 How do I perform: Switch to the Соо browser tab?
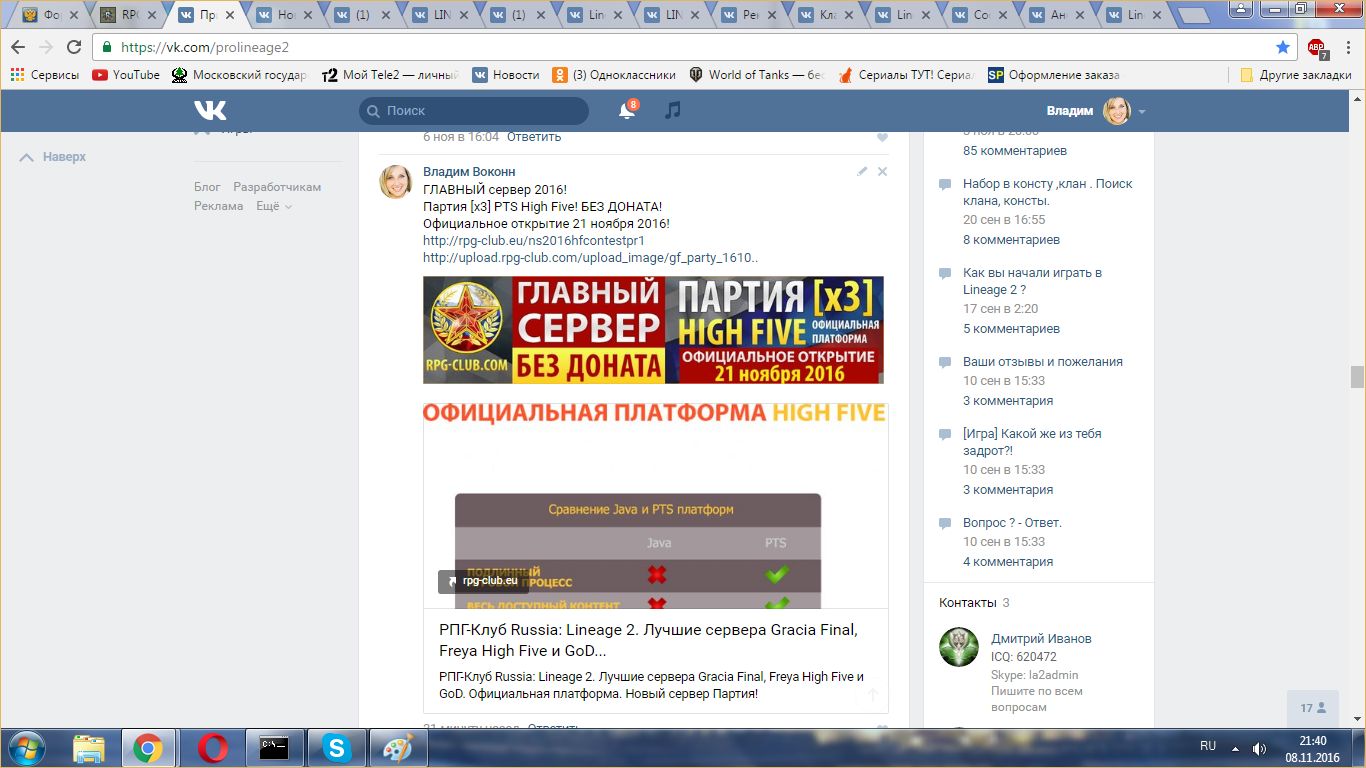(981, 15)
